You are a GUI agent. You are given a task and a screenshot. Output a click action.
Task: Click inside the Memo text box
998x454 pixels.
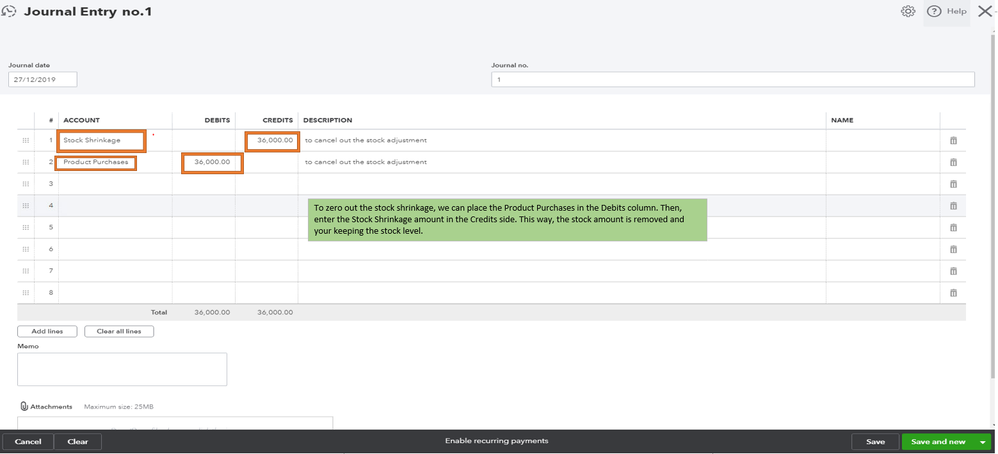coord(122,368)
